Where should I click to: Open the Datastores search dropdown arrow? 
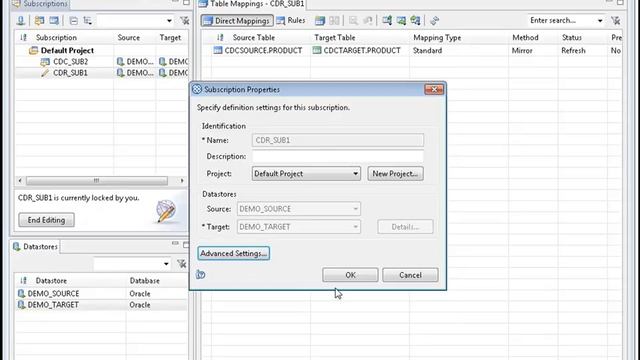(x=166, y=264)
